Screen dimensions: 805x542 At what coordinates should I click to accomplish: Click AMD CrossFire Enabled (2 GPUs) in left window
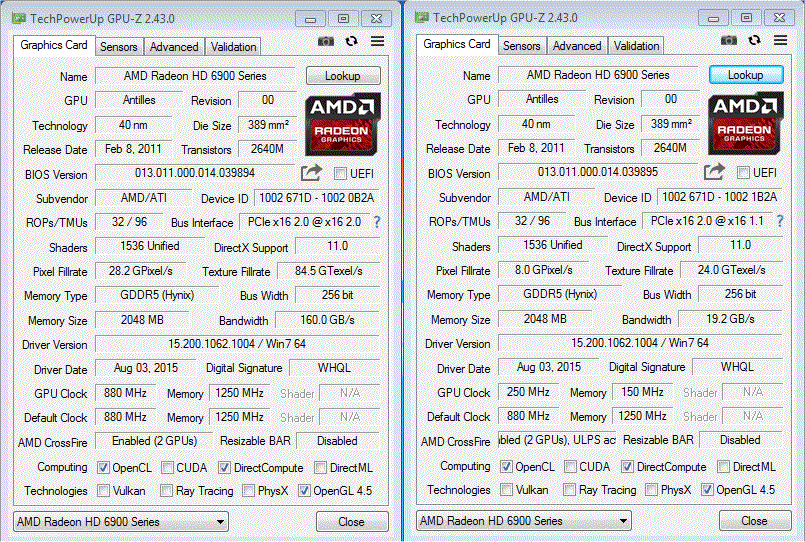coord(155,441)
